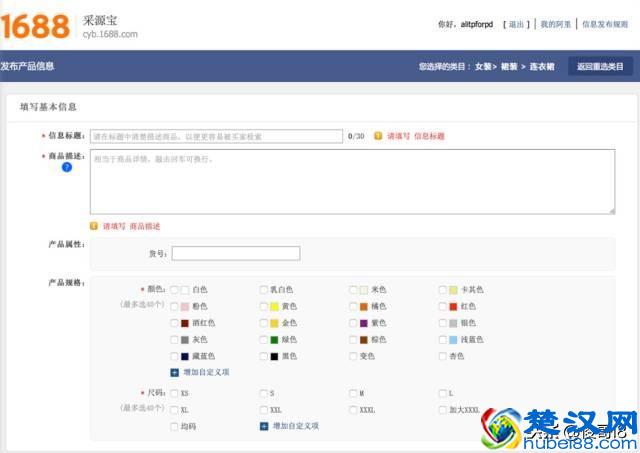Screen dimensions: 640x453
Task: Check the XS size checkbox
Action: pos(174,393)
